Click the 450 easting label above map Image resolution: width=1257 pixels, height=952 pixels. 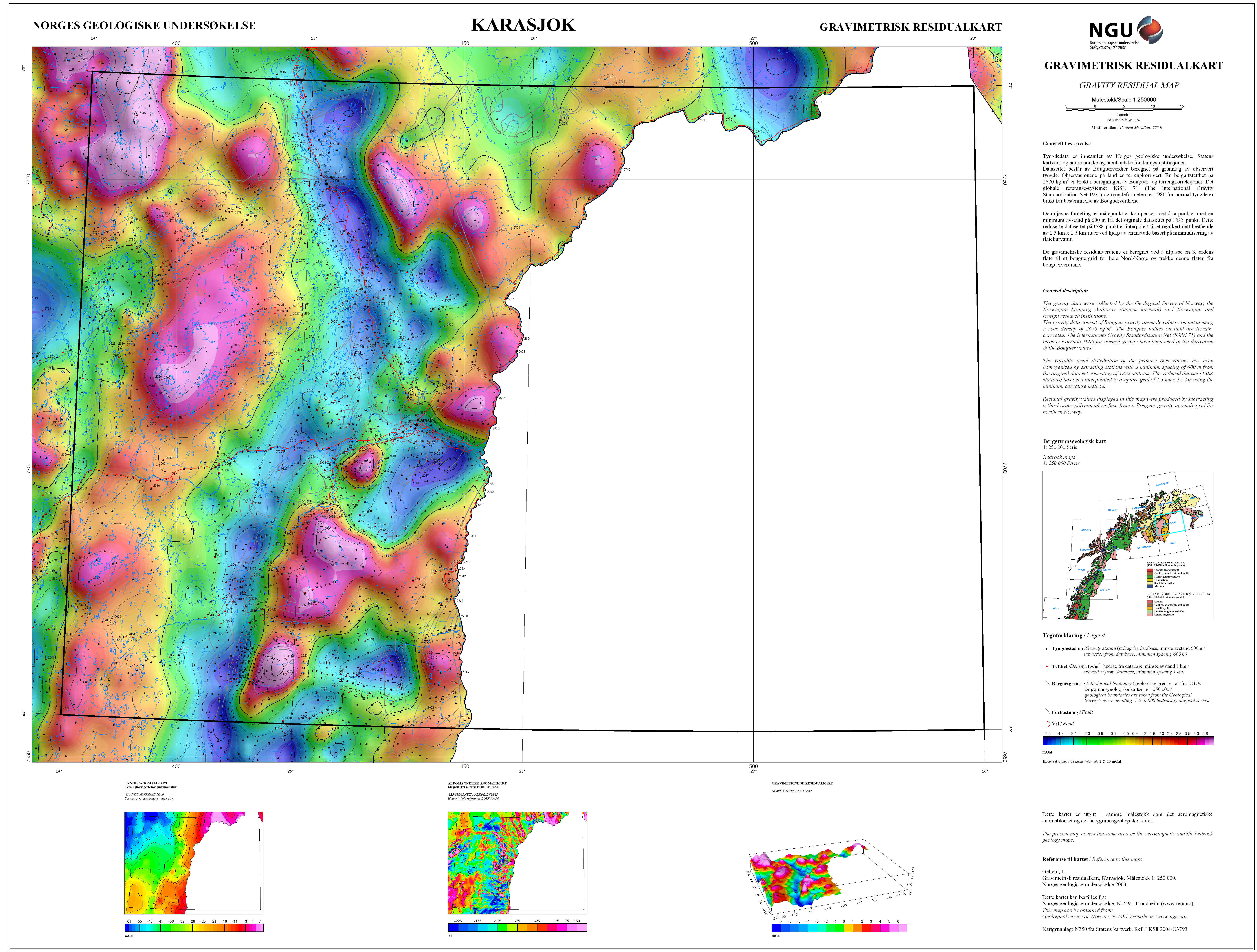[465, 43]
